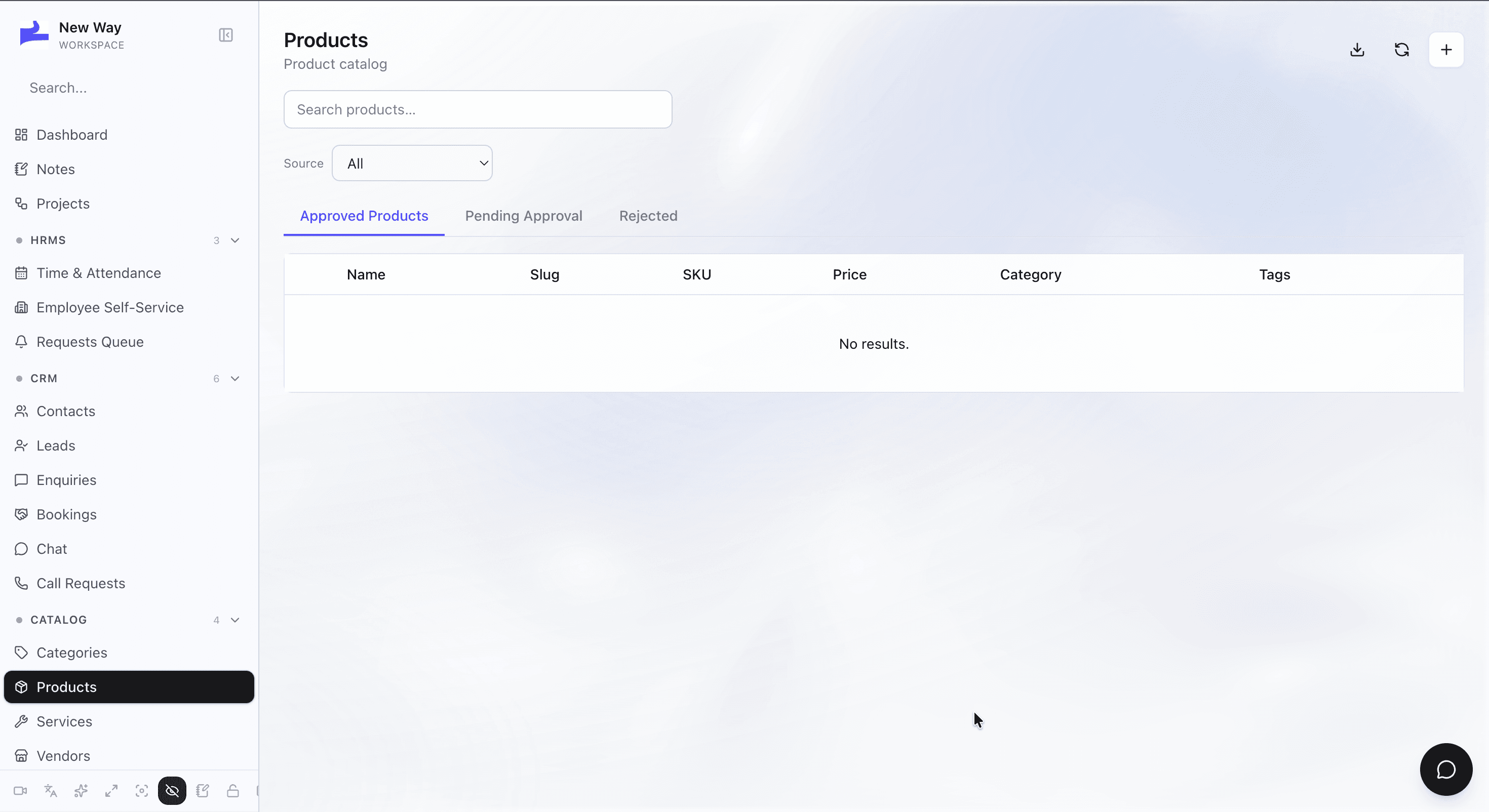Collapse the CRM section chevron

236,379
